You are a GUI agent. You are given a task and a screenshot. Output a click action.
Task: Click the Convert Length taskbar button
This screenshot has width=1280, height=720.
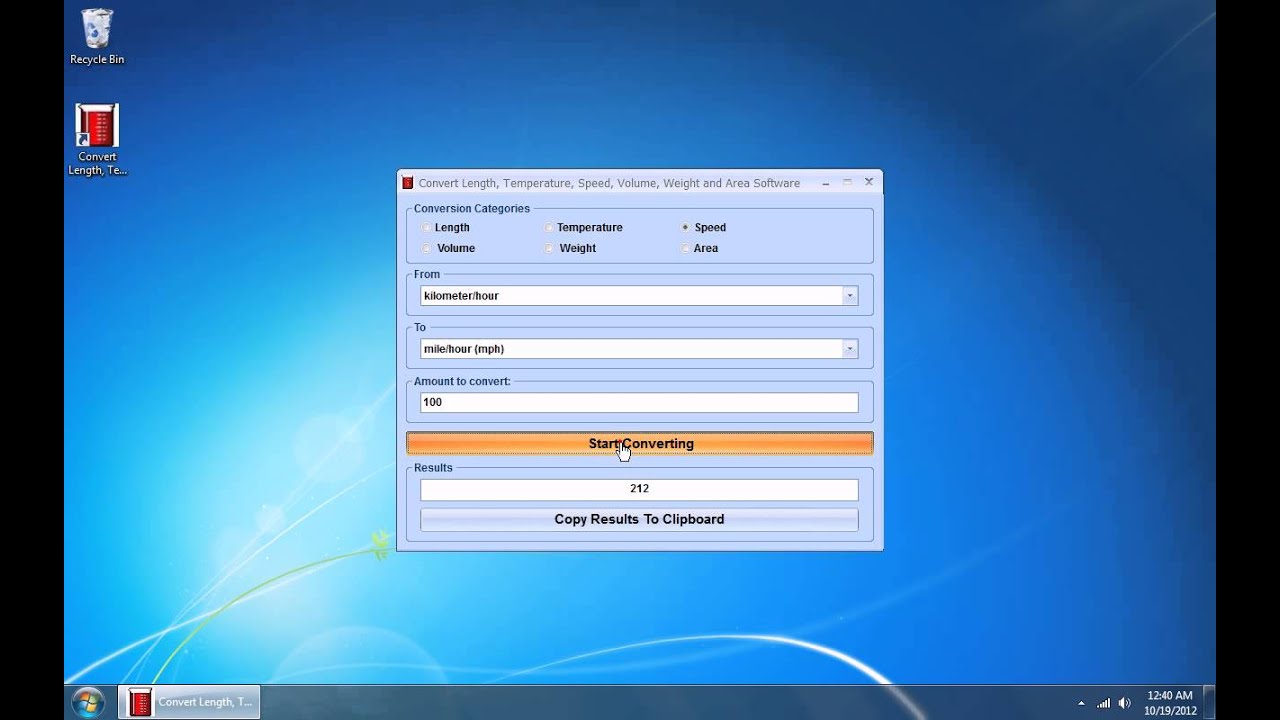click(189, 702)
